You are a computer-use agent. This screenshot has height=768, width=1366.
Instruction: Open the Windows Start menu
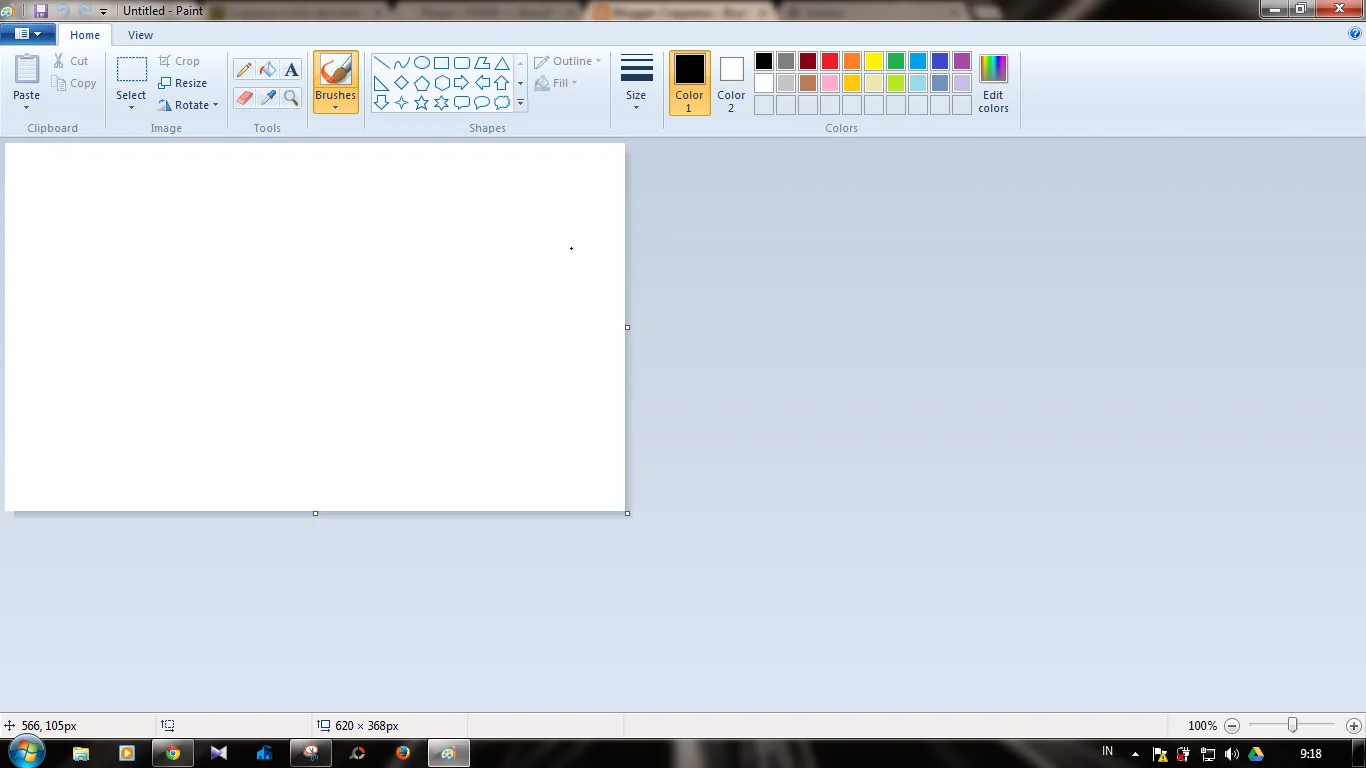(x=26, y=753)
